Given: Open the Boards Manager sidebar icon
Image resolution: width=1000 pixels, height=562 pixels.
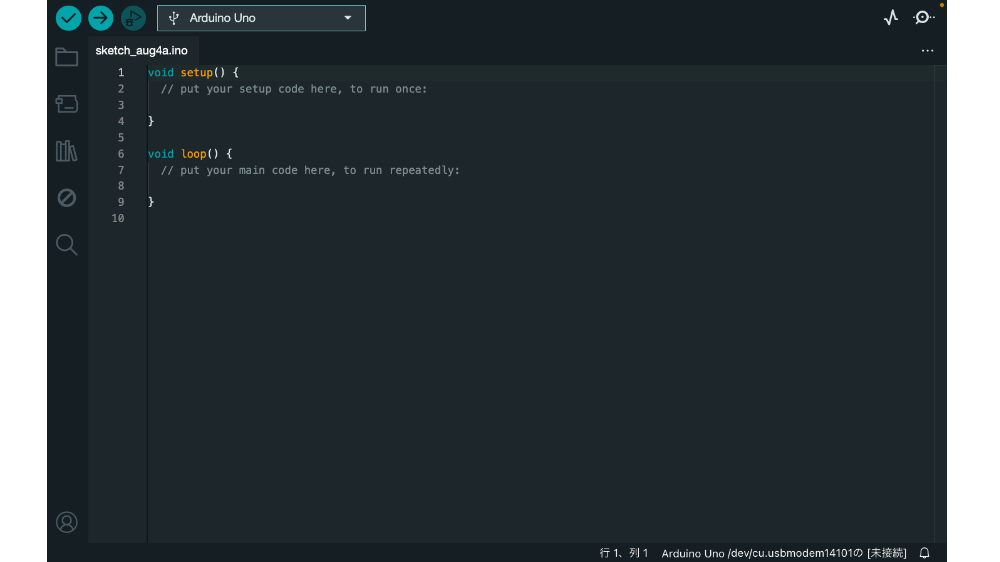Looking at the screenshot, I should tap(67, 104).
